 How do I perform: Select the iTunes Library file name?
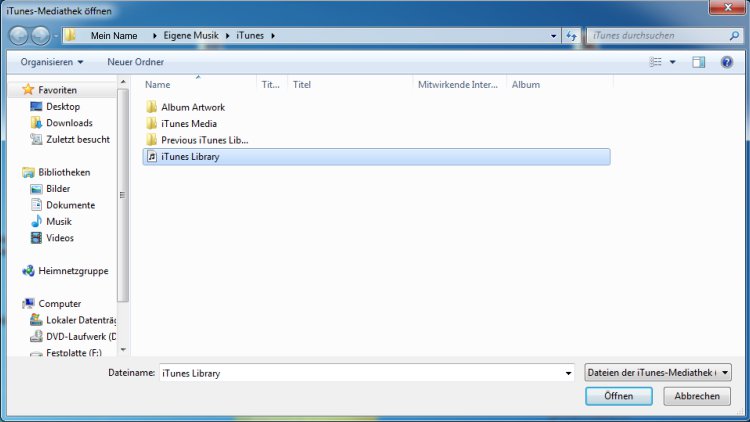pos(190,157)
